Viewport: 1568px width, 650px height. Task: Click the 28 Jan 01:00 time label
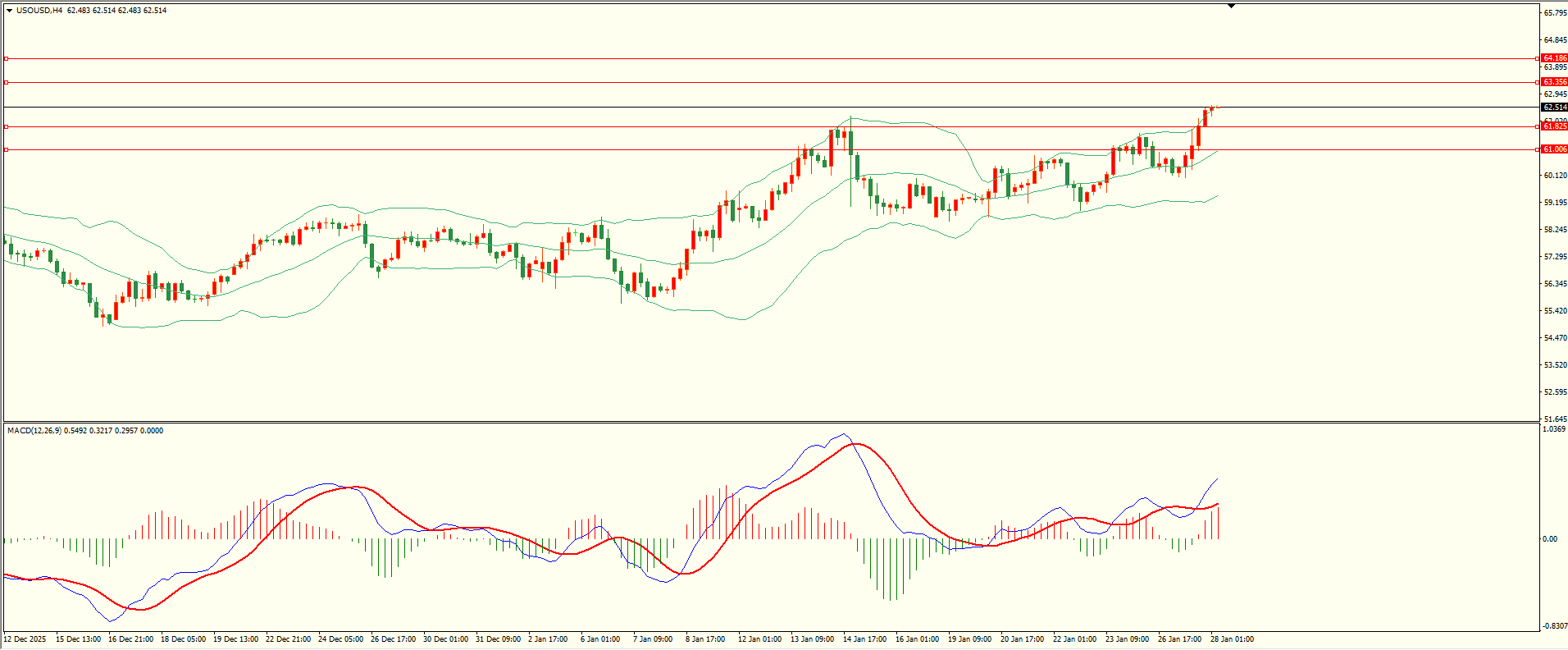[x=1232, y=639]
